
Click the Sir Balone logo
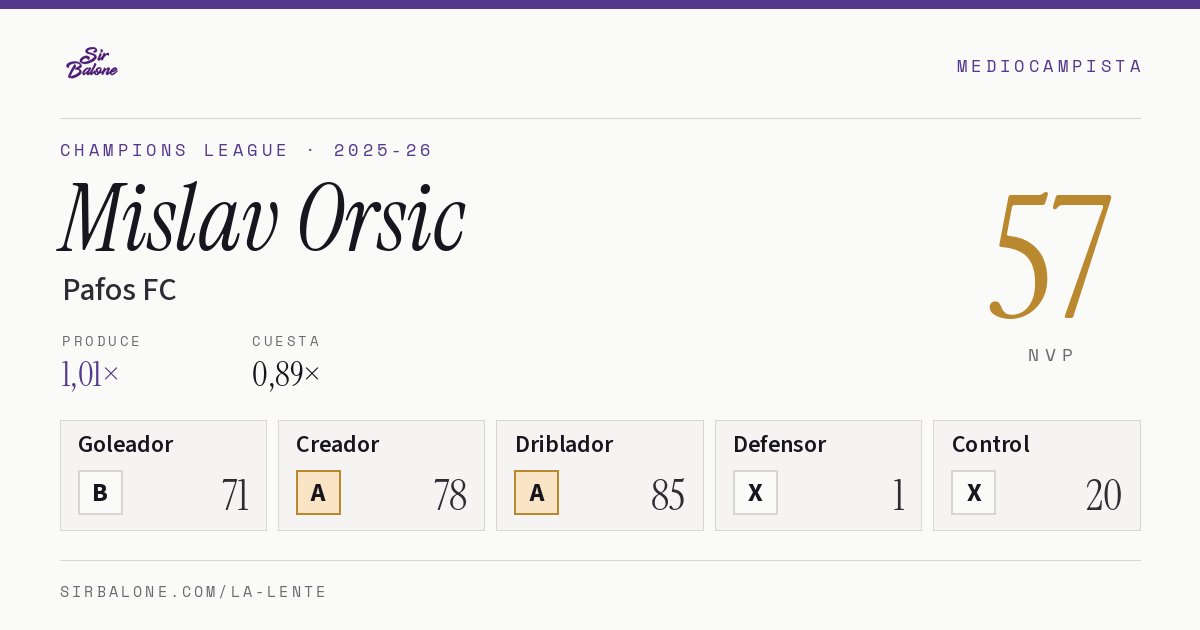click(x=92, y=63)
